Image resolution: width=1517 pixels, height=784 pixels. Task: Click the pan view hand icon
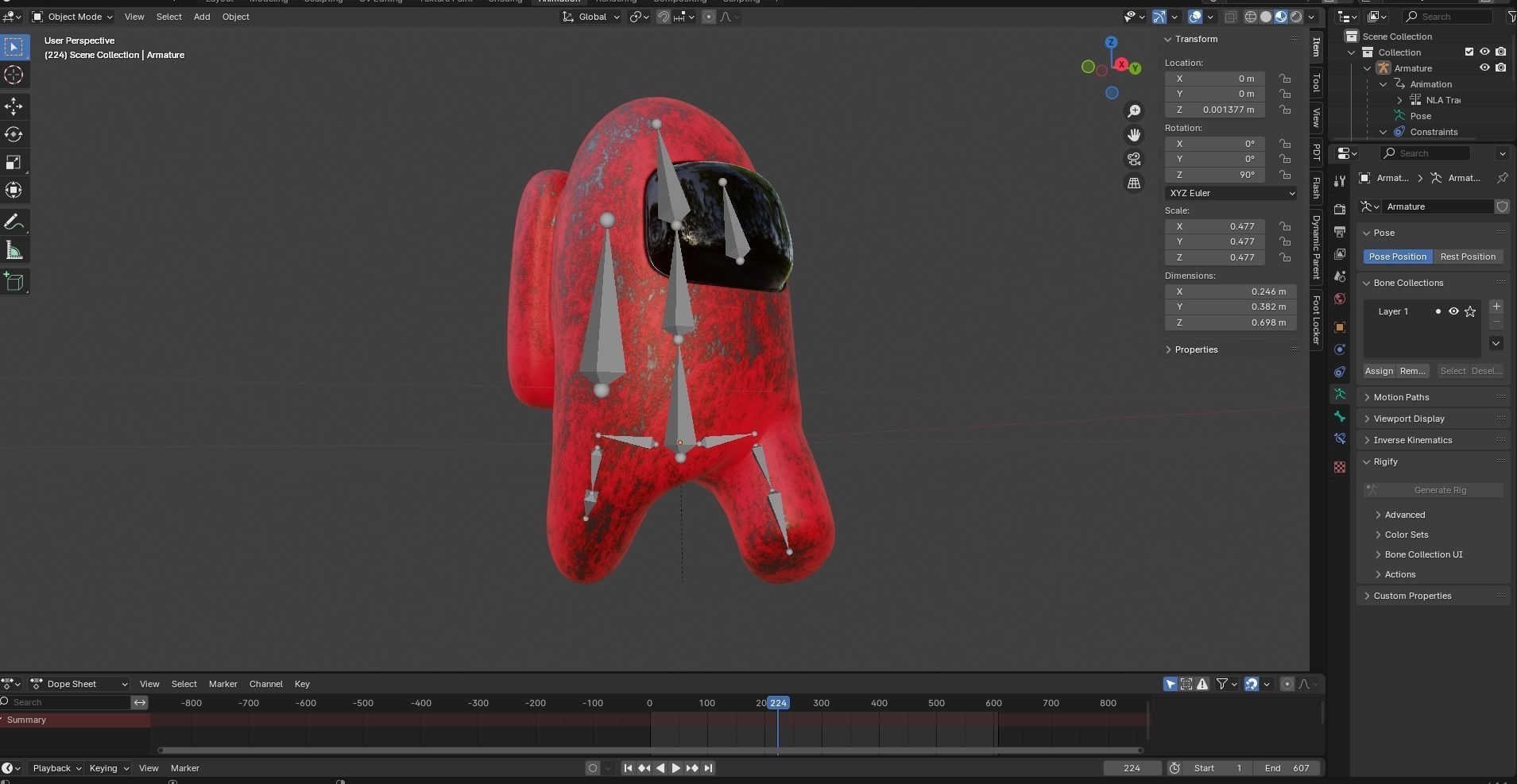coord(1134,135)
